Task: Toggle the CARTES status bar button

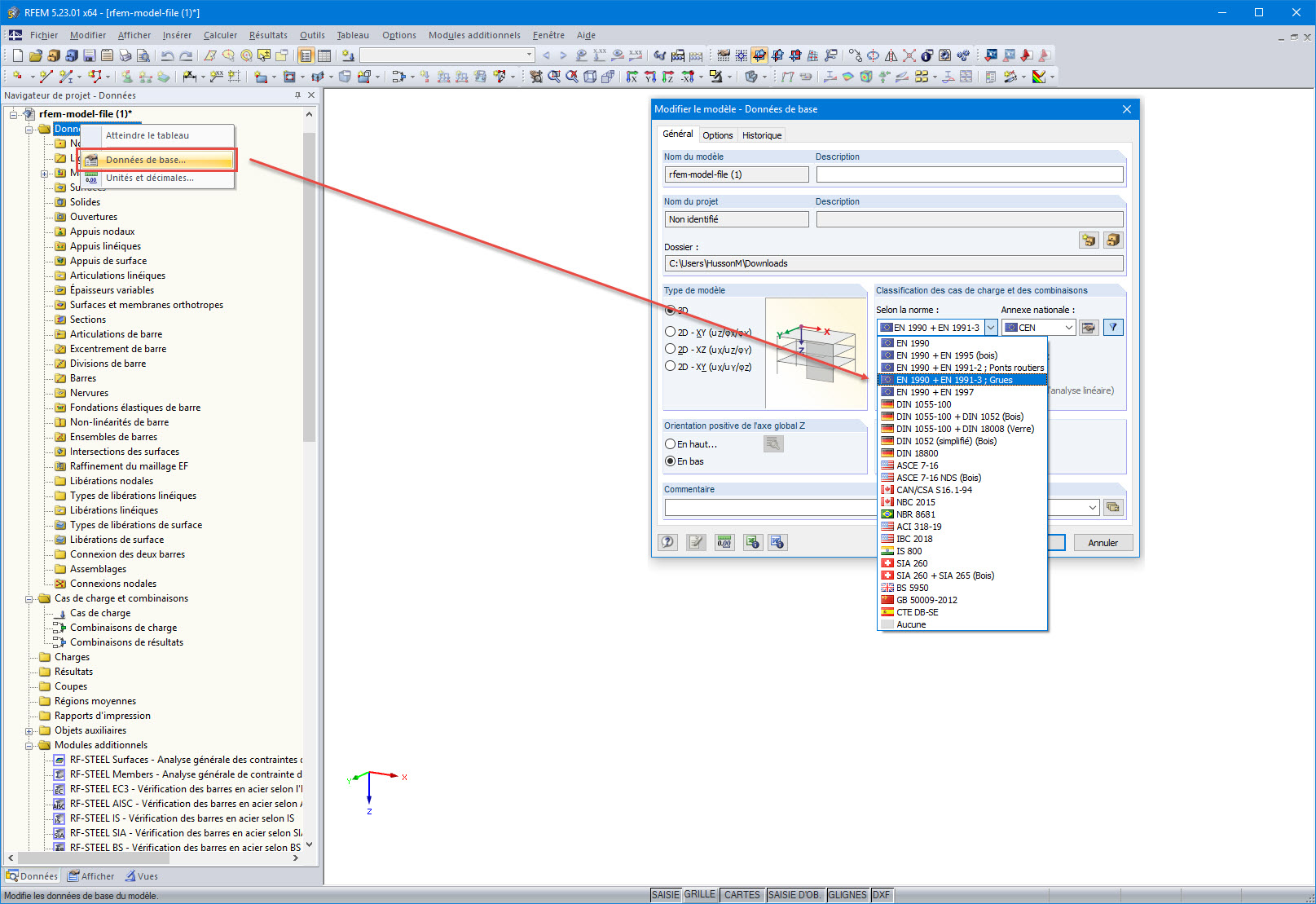Action: click(x=742, y=894)
